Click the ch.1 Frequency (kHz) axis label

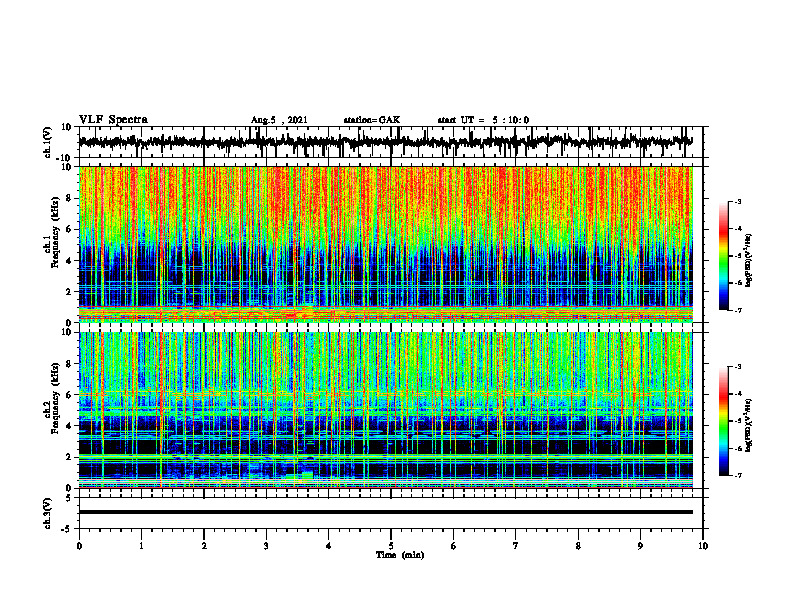pyautogui.click(x=52, y=232)
